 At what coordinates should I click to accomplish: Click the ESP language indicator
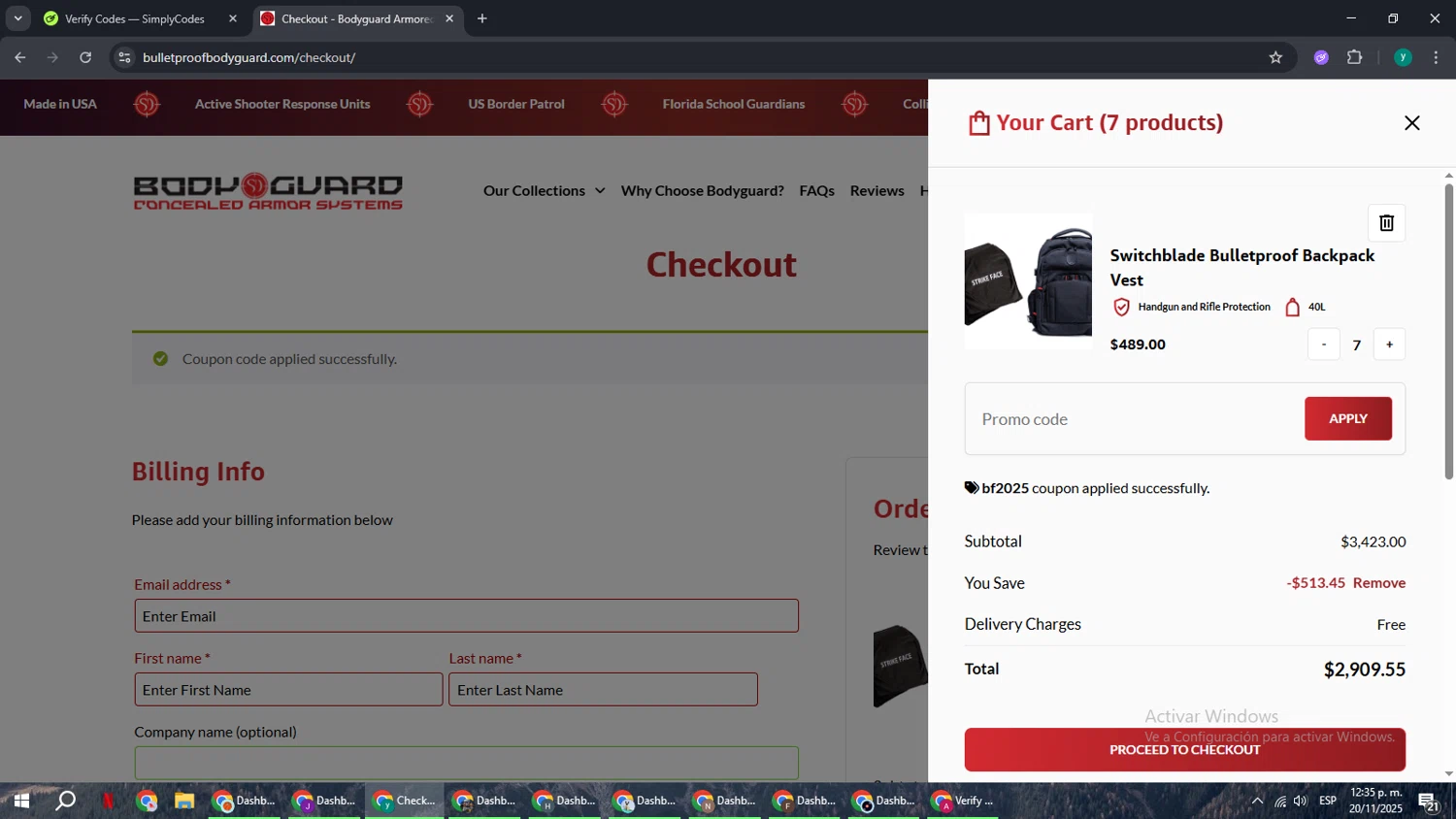(x=1328, y=801)
